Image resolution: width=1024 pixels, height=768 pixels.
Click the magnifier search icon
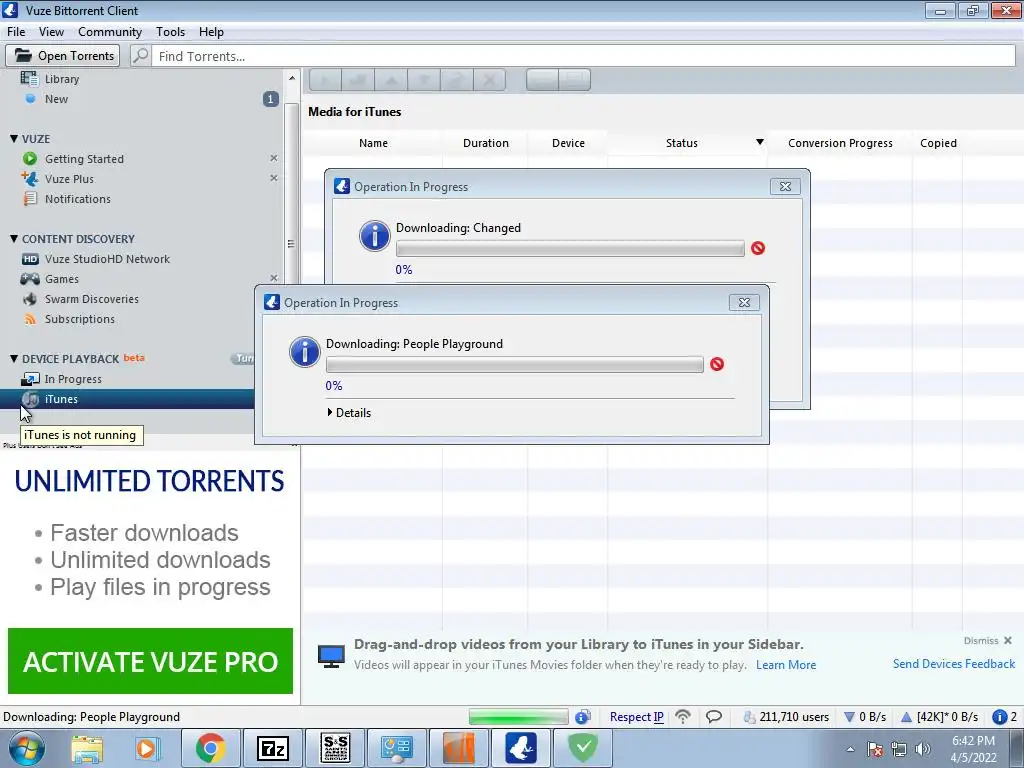pyautogui.click(x=140, y=56)
